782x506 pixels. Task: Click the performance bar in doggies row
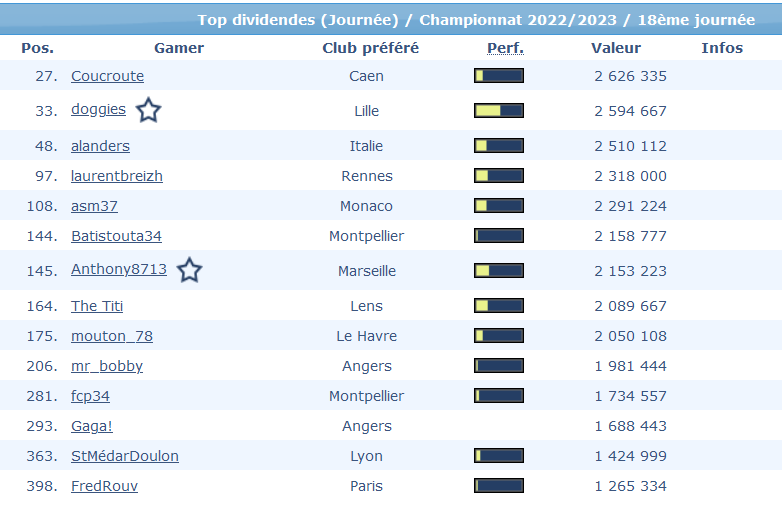coord(498,111)
